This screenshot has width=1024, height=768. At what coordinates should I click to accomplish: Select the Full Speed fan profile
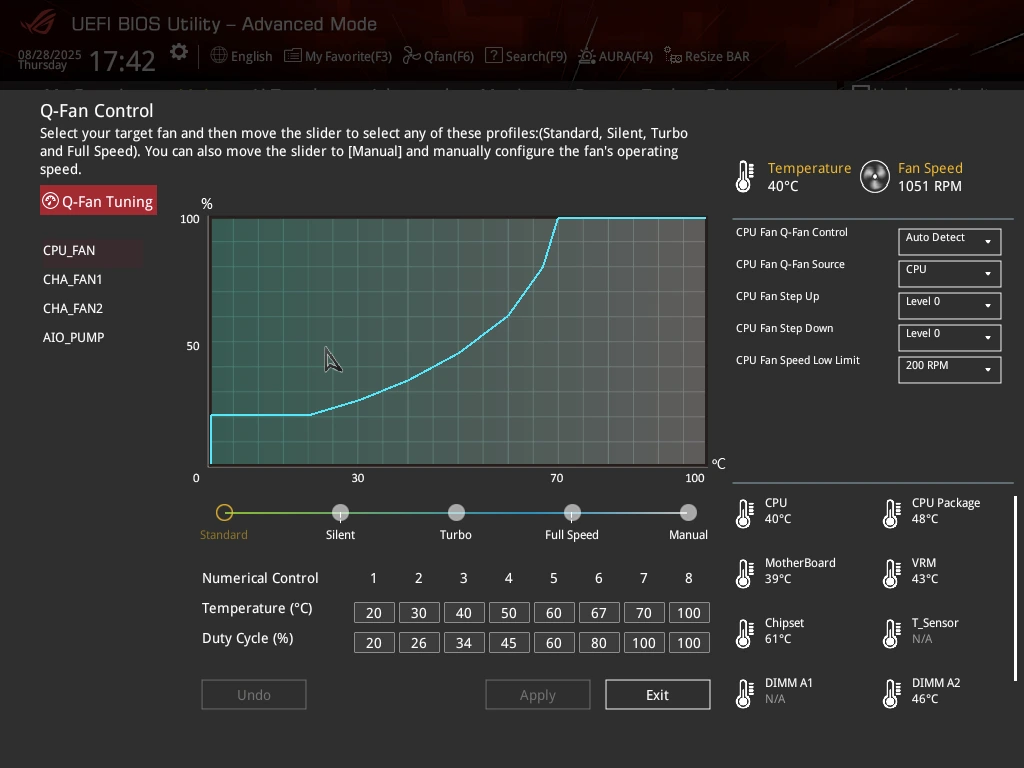coord(572,513)
